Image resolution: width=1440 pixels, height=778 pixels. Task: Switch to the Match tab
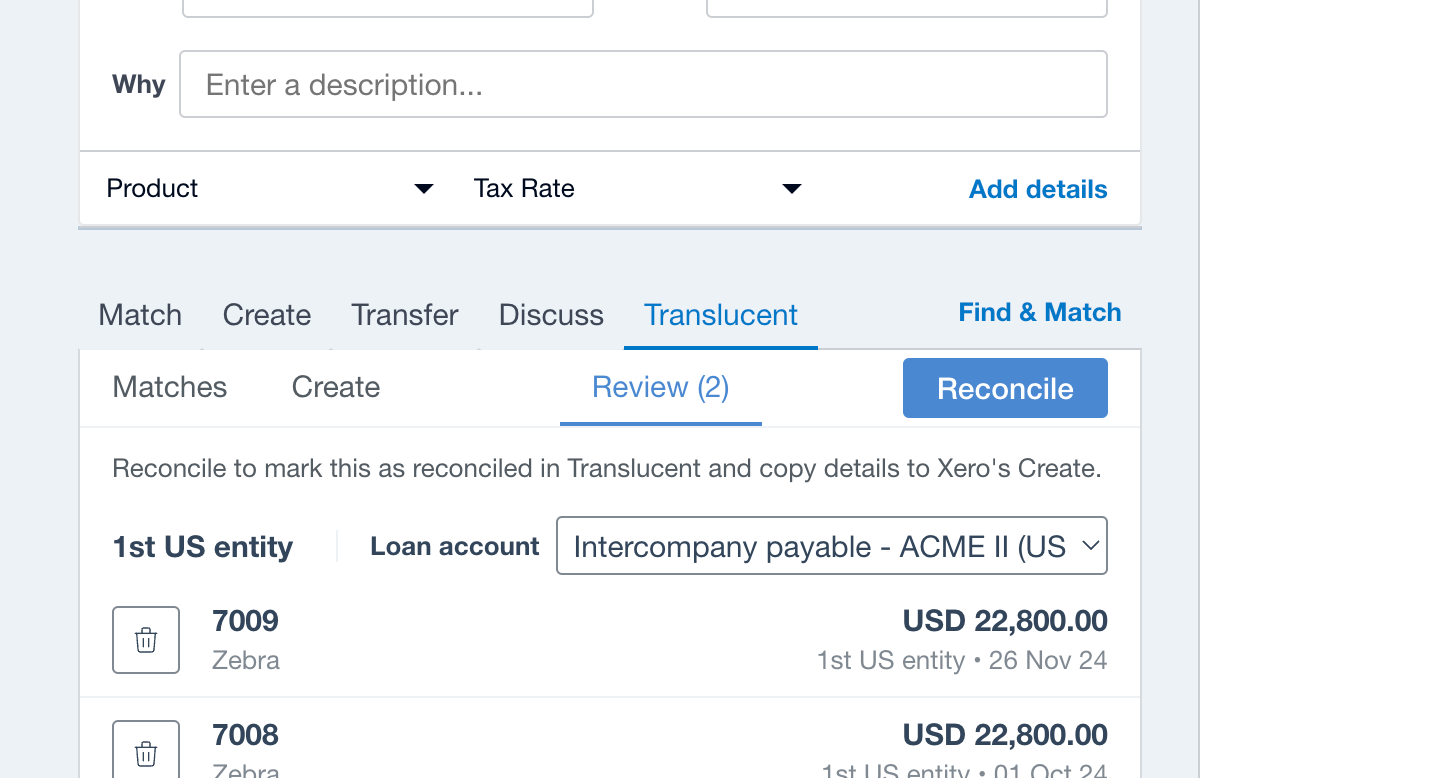(140, 315)
